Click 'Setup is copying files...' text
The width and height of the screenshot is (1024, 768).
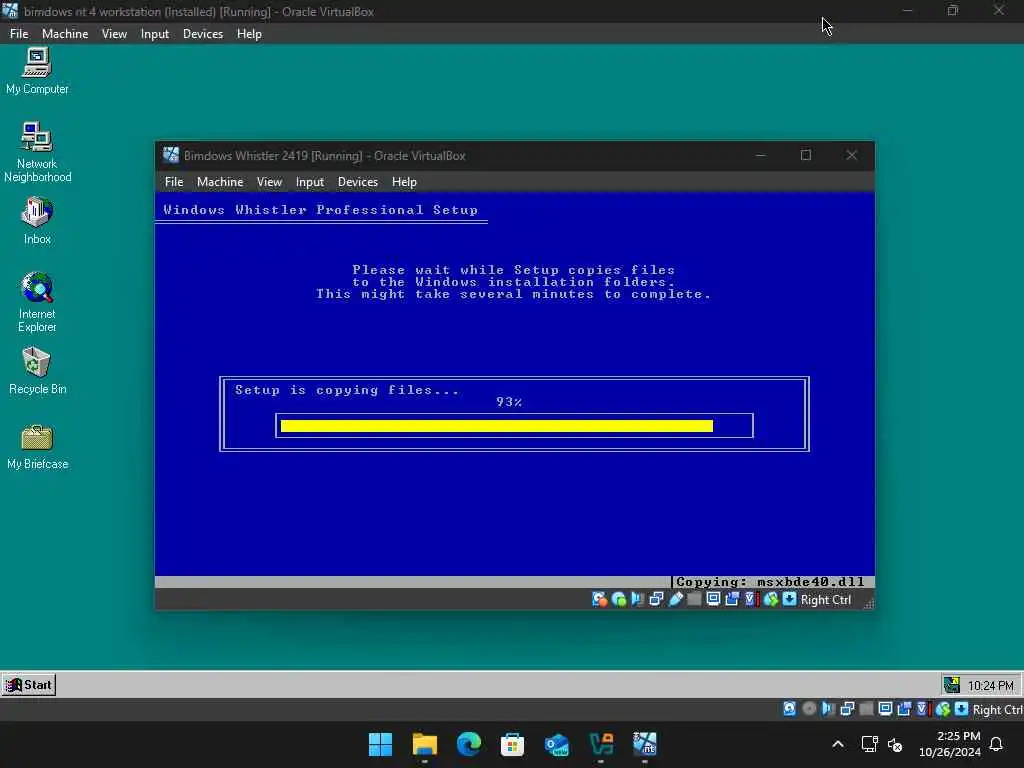(x=347, y=390)
